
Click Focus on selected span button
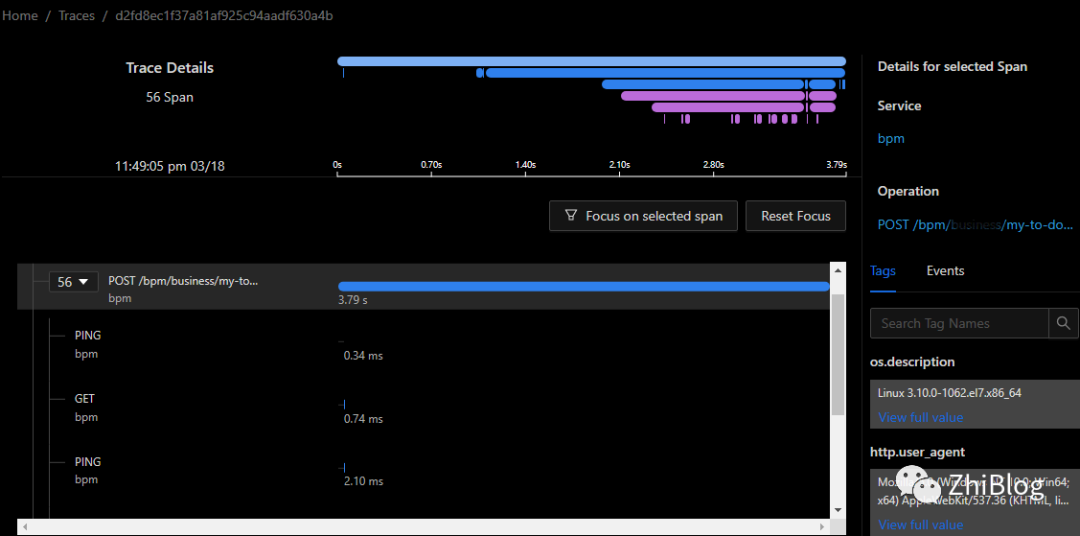coord(643,216)
